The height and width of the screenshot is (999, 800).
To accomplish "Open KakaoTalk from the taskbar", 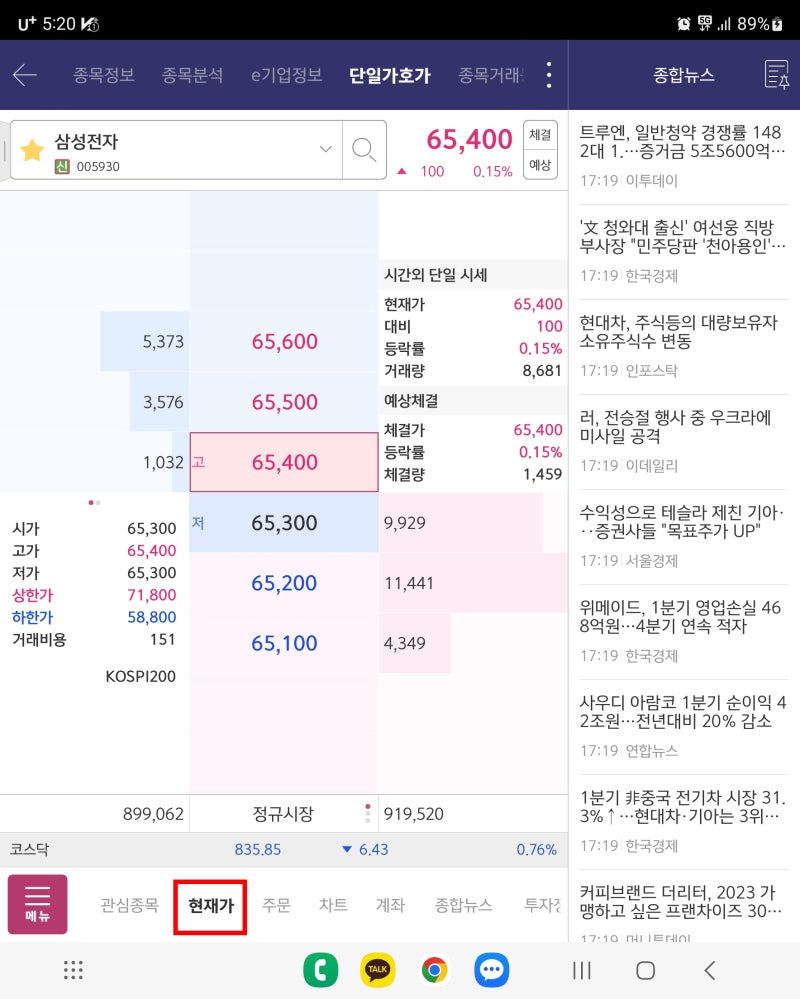I will [377, 970].
